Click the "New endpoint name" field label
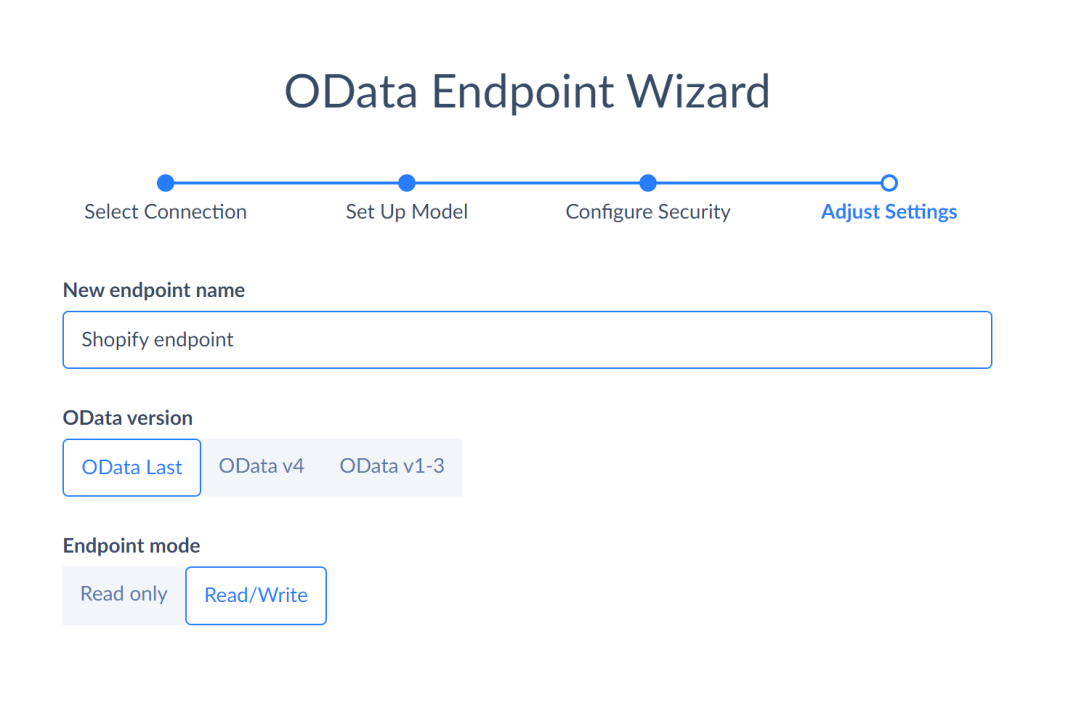Screen dimensions: 1068x716 pos(154,290)
